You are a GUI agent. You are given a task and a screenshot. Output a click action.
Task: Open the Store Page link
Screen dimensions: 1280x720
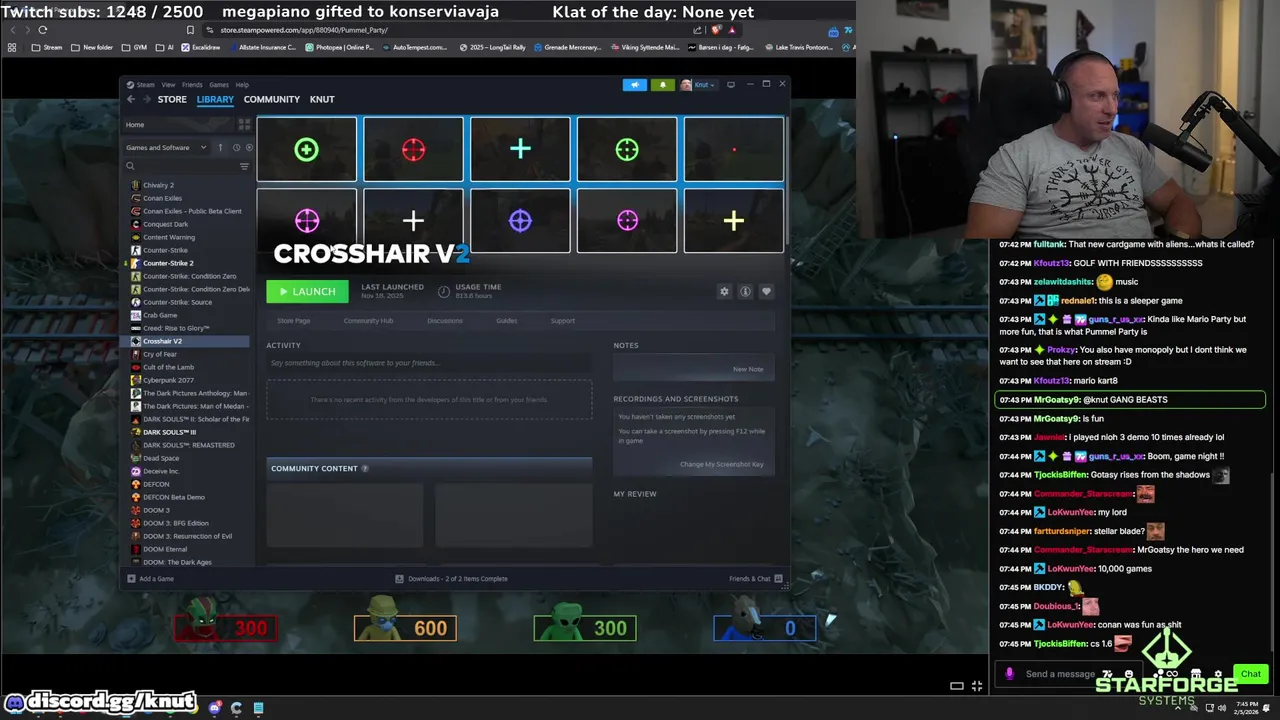294,321
